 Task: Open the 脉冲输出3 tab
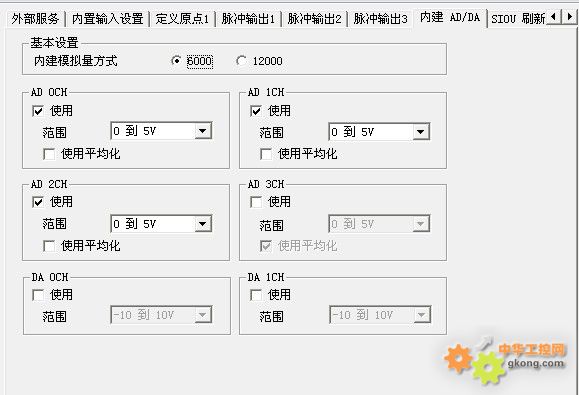pos(380,18)
